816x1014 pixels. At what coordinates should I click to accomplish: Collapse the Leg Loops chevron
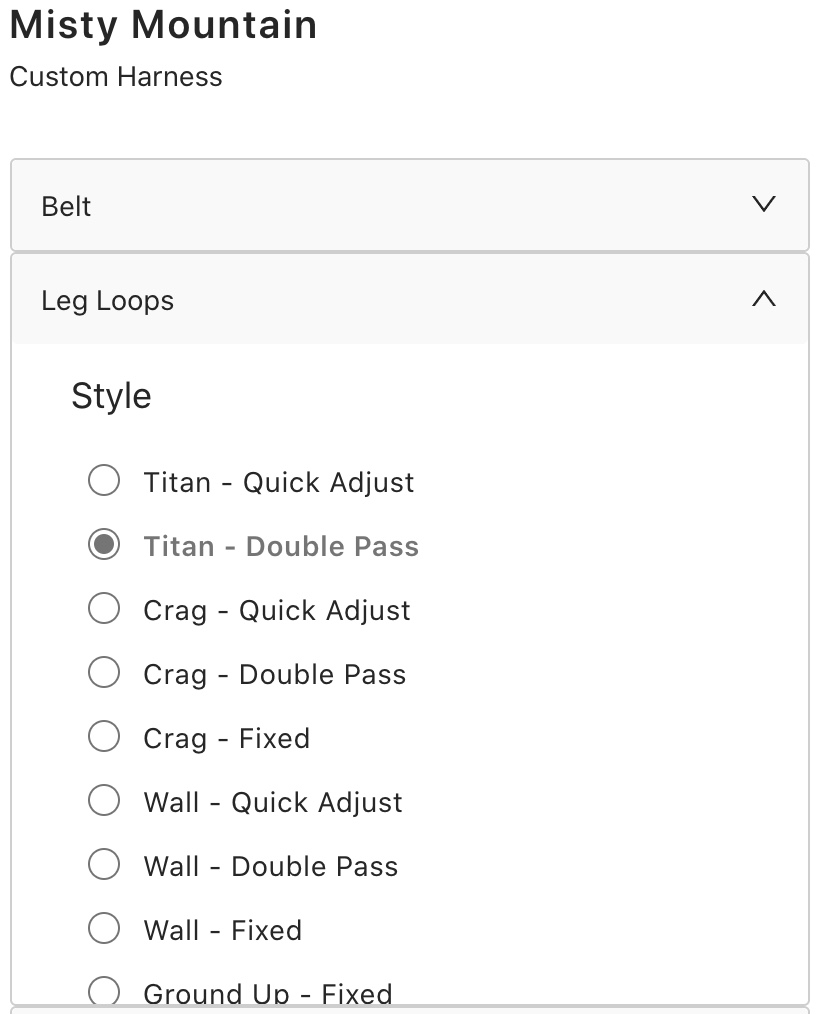pyautogui.click(x=763, y=299)
